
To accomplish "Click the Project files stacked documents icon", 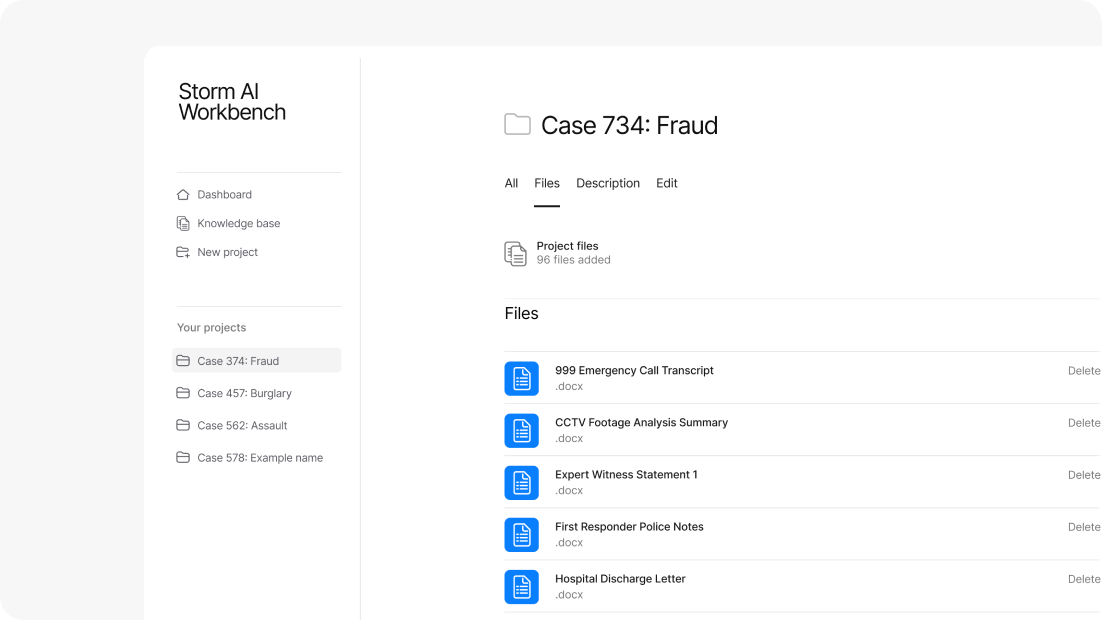I will point(515,253).
